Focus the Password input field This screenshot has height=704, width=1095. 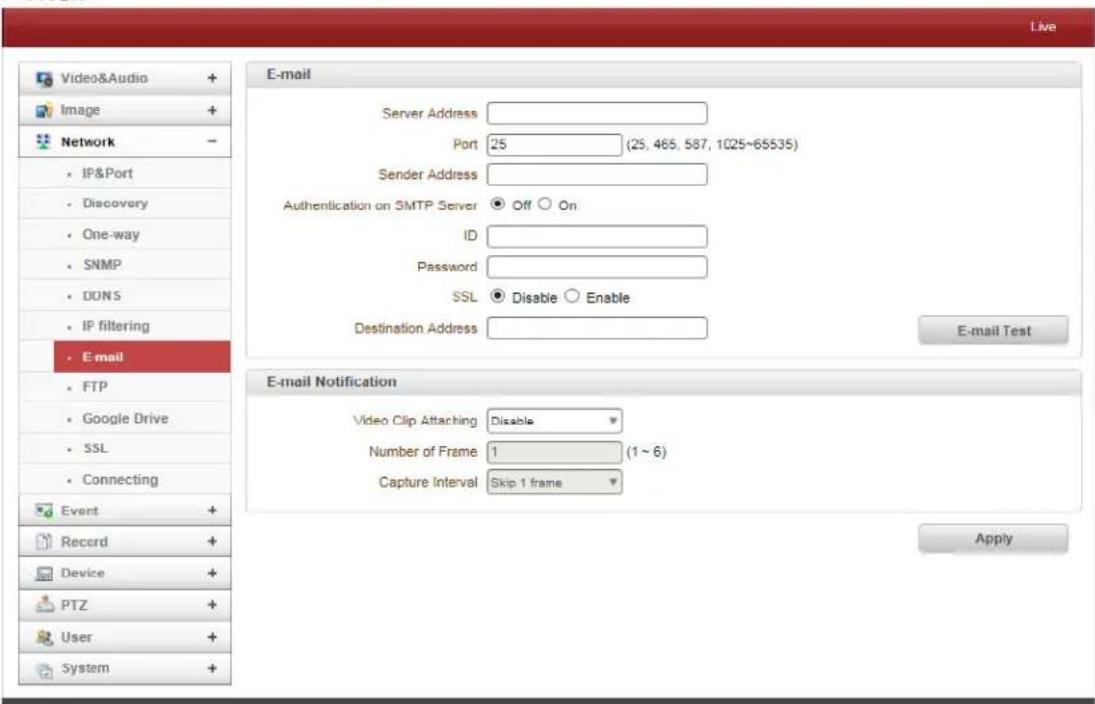597,267
